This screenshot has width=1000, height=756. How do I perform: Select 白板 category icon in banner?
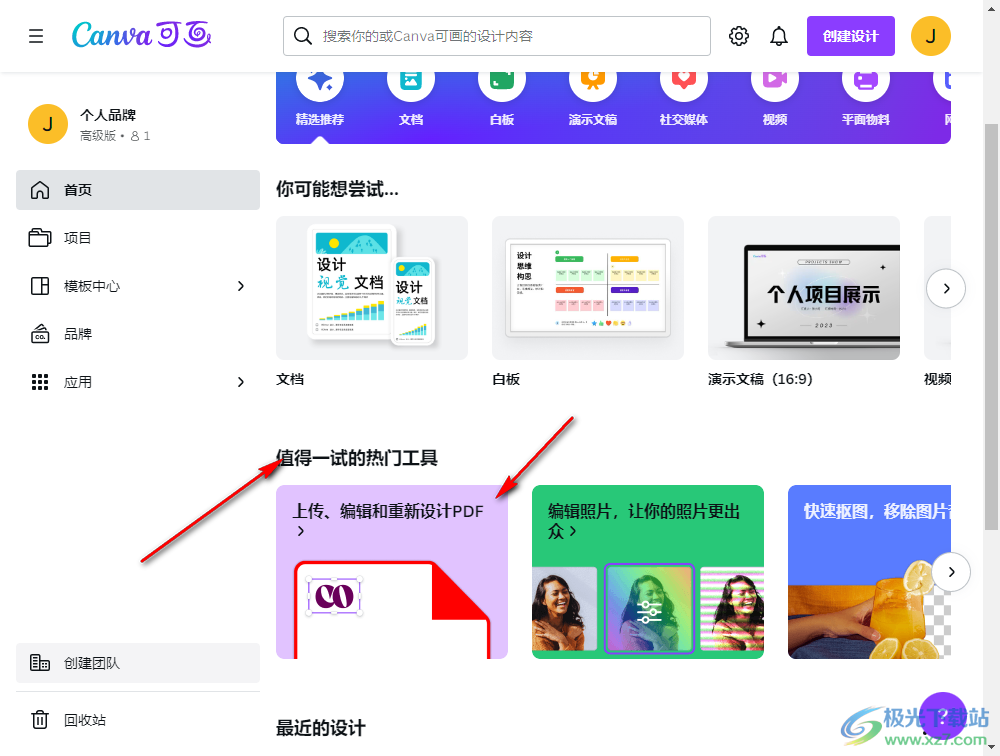point(502,82)
